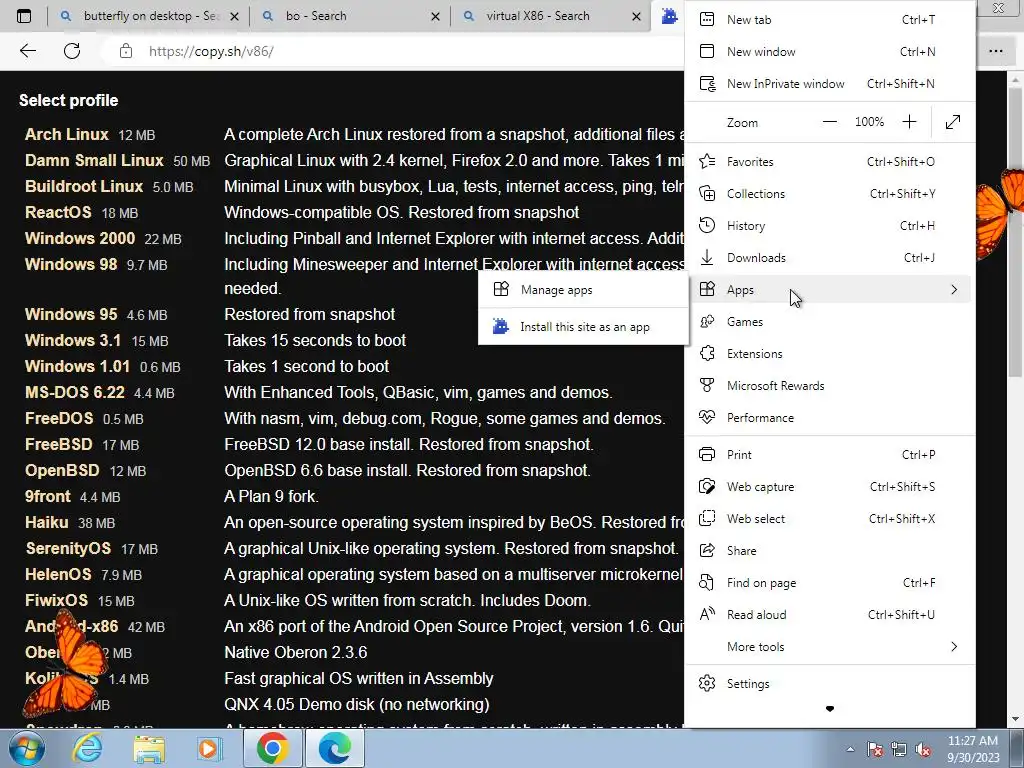Screen dimensions: 1024x768
Task: Click the Downloads arrow icon
Action: (707, 257)
